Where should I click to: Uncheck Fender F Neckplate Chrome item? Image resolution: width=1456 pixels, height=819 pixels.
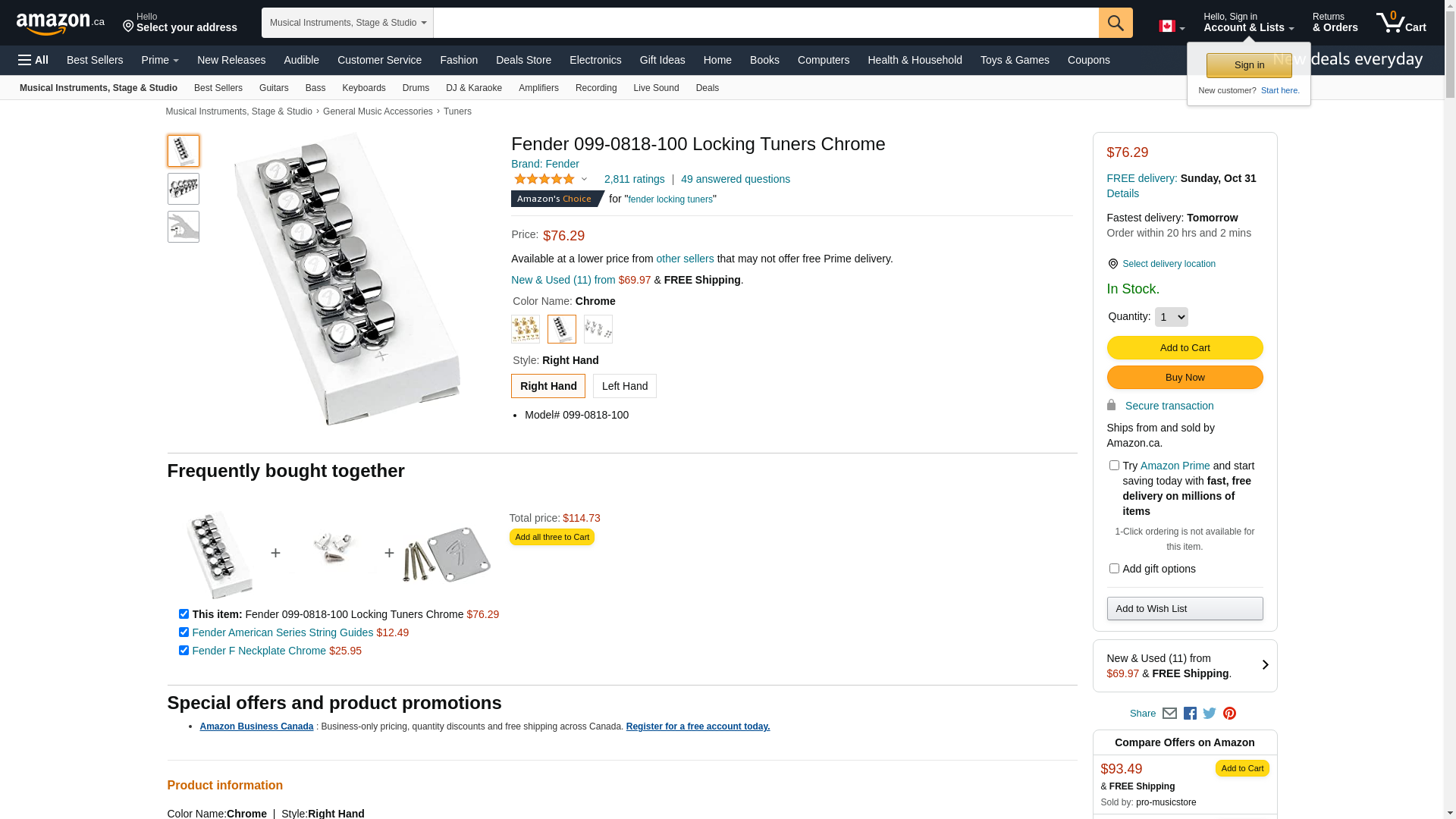184,651
